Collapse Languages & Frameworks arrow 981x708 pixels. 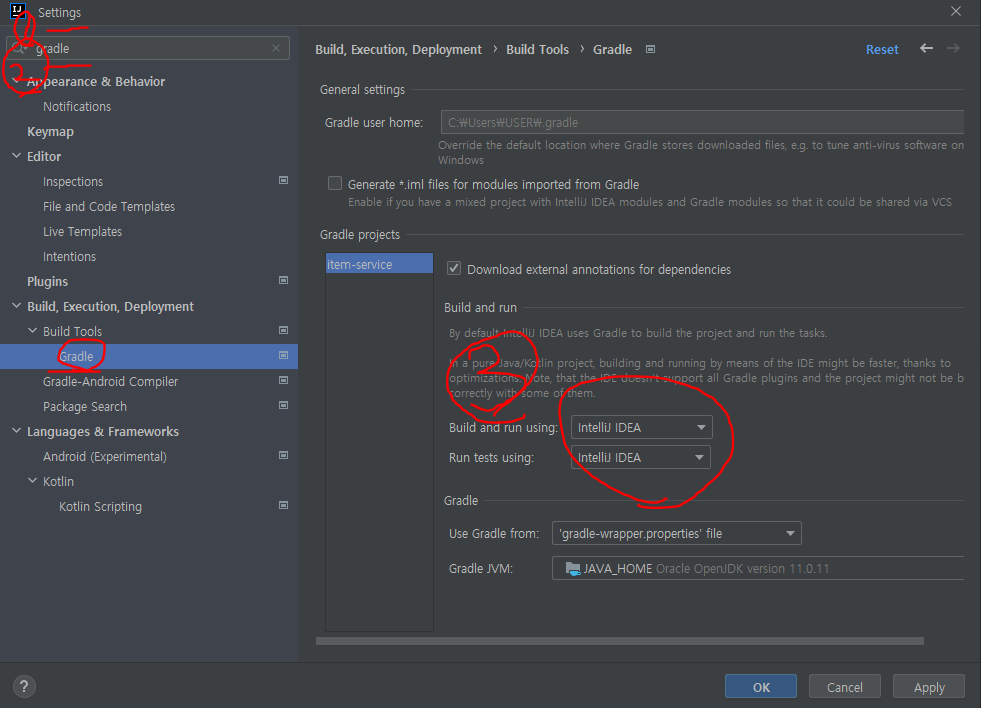tap(16, 431)
